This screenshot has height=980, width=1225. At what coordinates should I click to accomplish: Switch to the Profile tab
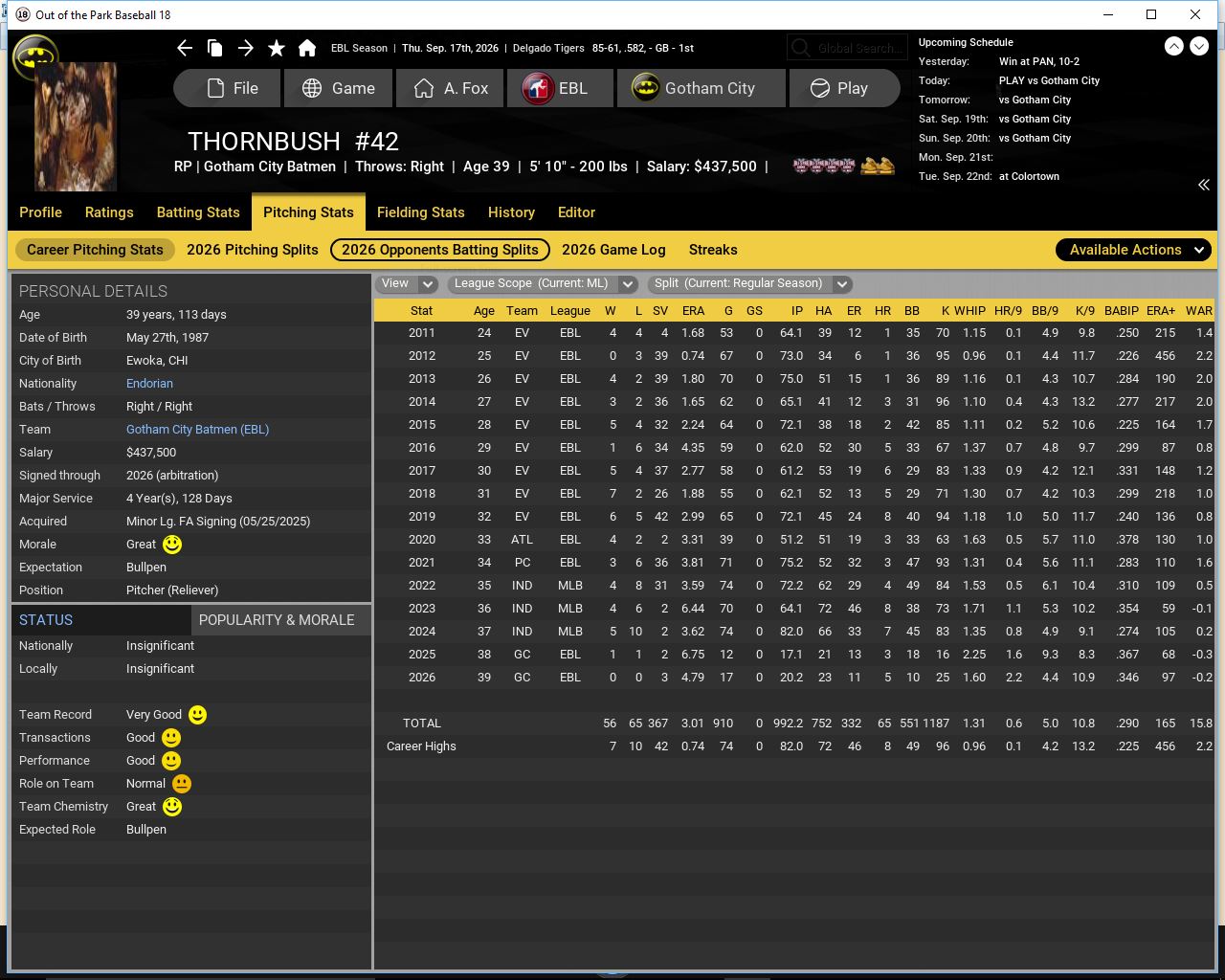pos(40,212)
